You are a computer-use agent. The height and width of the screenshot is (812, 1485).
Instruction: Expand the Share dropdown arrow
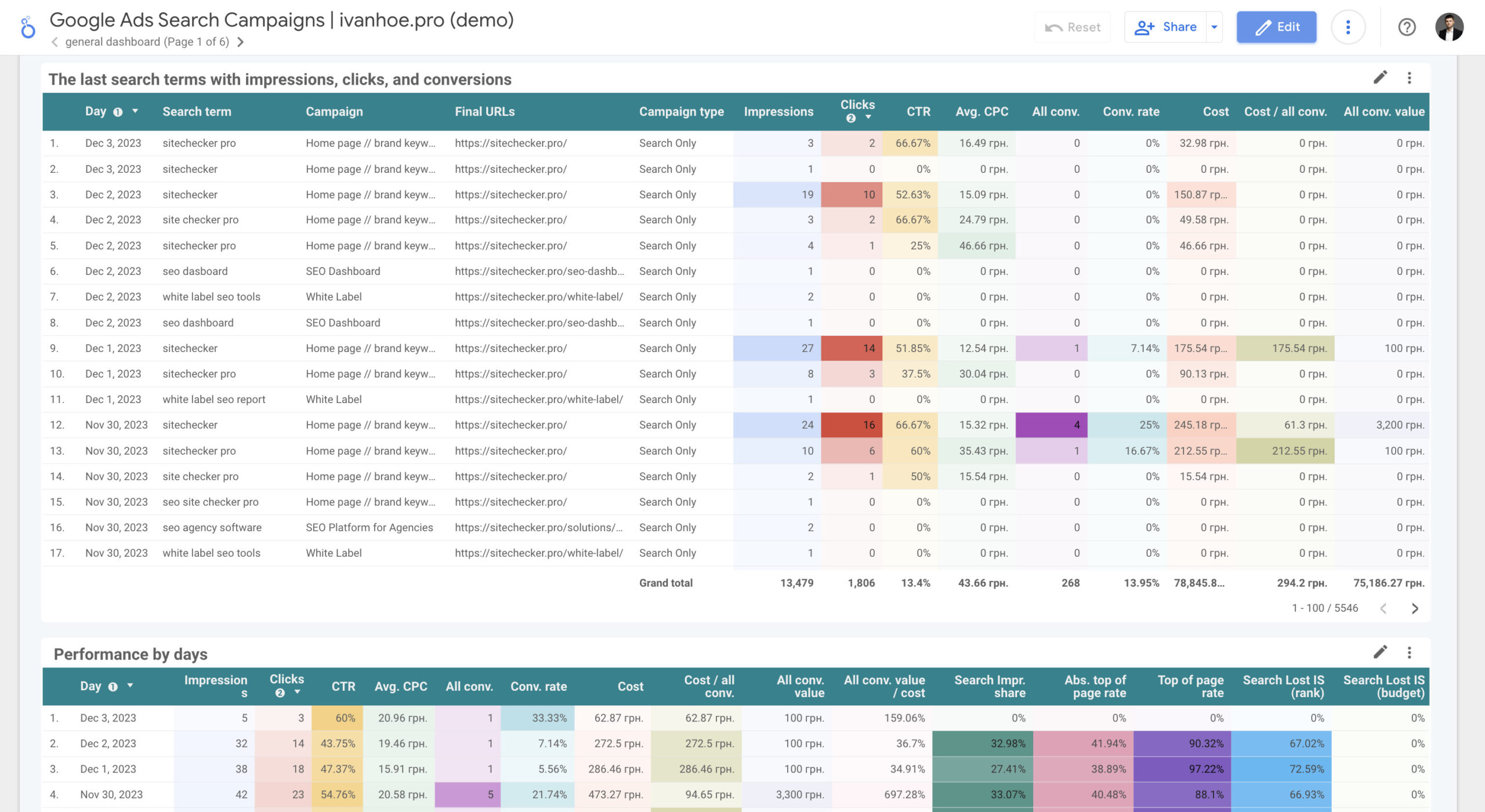click(1214, 27)
